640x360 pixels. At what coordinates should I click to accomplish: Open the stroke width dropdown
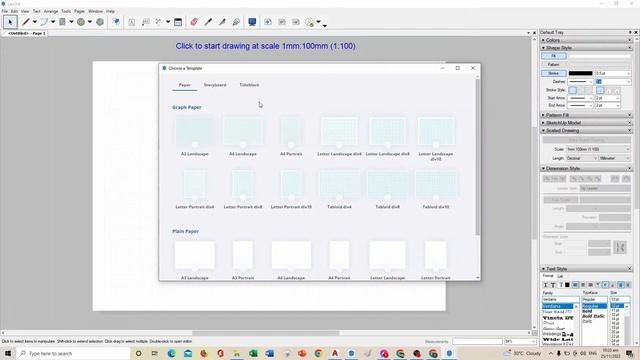coord(613,73)
